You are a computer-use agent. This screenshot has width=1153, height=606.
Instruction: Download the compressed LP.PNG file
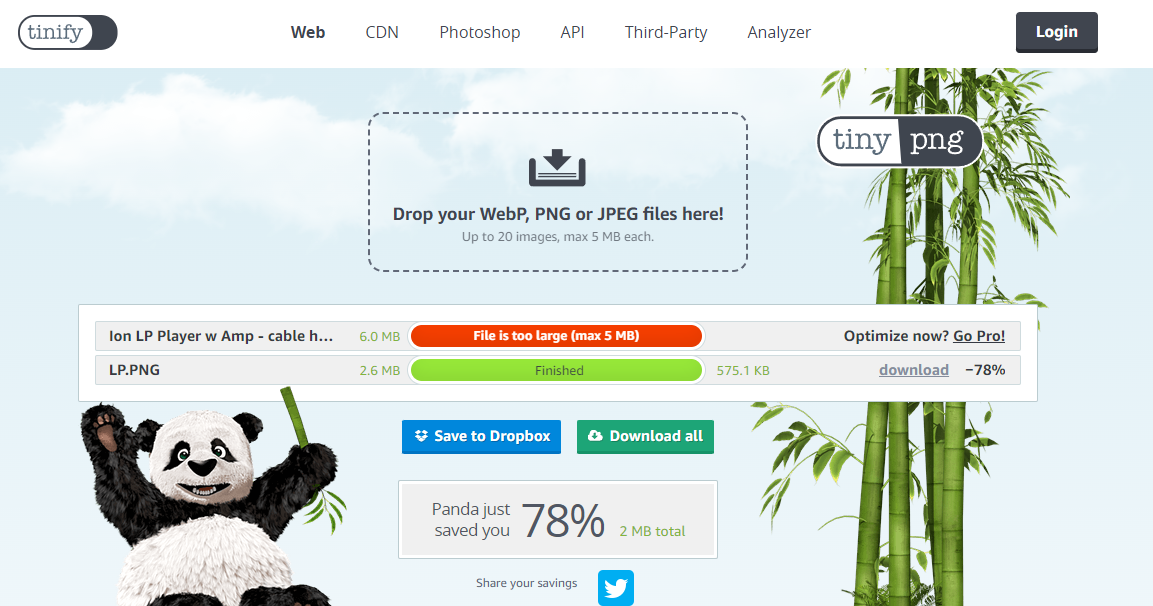click(x=914, y=370)
